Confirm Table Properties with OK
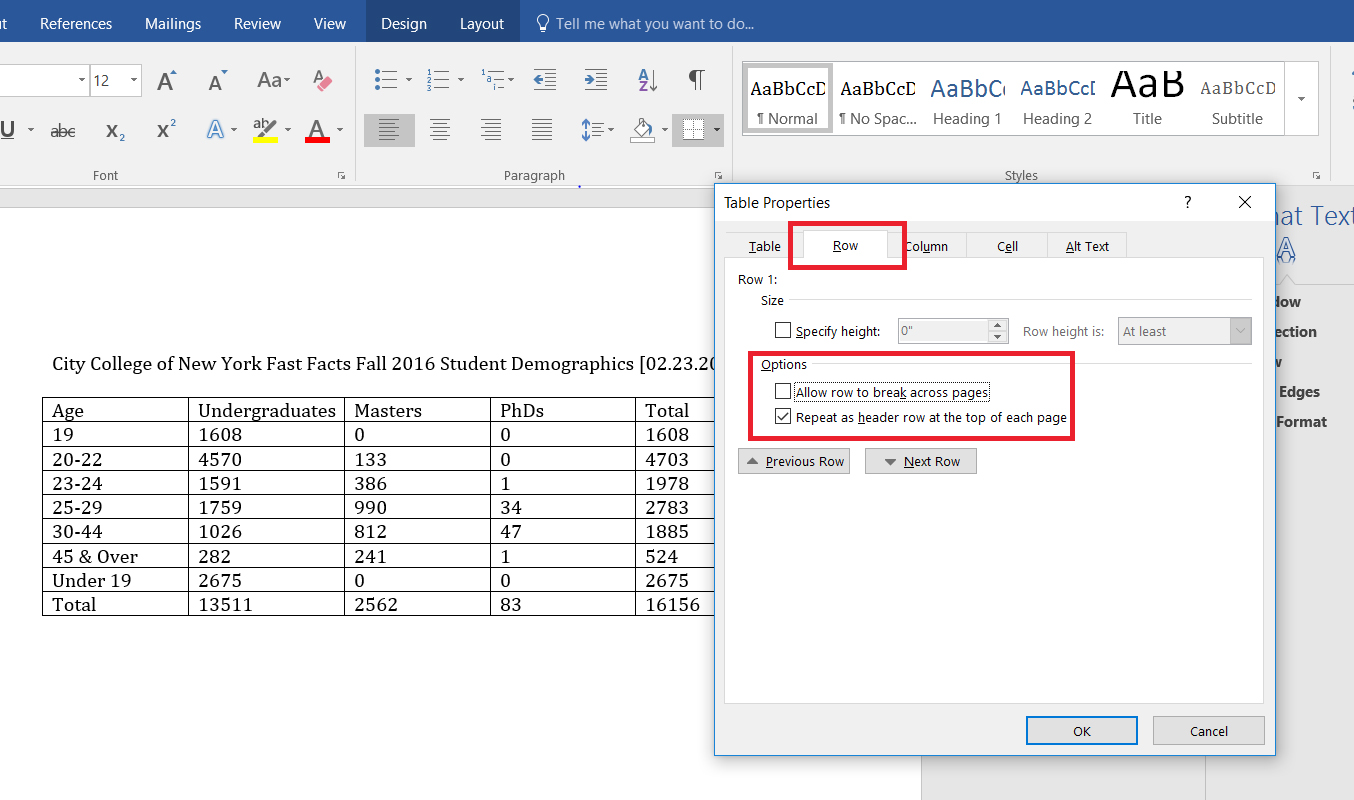This screenshot has height=800, width=1354. point(1082,731)
